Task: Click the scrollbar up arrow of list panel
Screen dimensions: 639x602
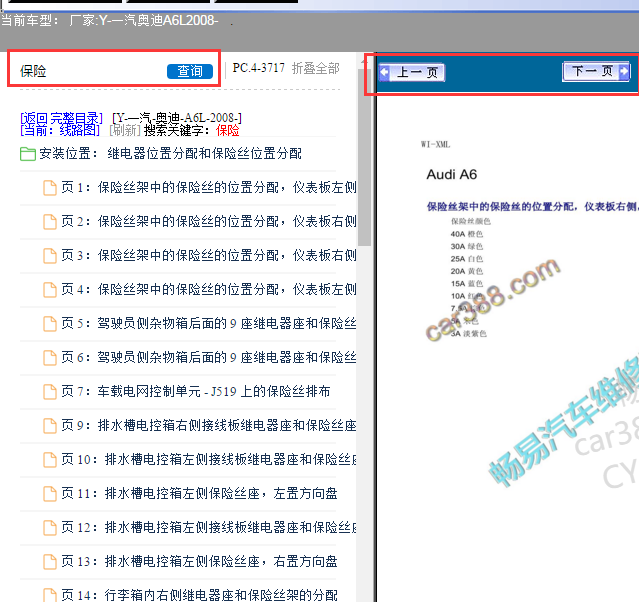Action: coord(363,62)
